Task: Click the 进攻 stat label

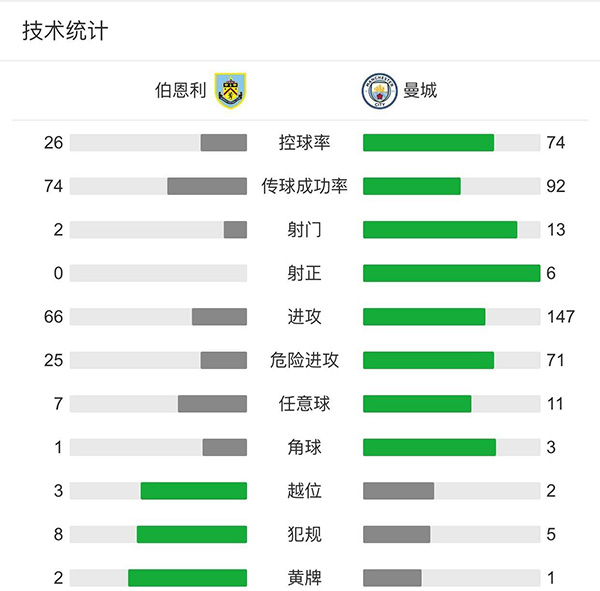Action: click(x=304, y=317)
